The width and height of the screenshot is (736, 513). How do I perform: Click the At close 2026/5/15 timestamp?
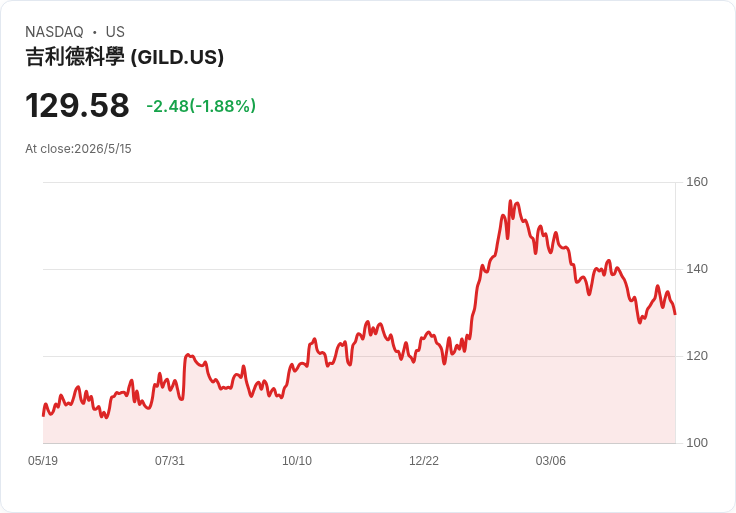point(78,149)
